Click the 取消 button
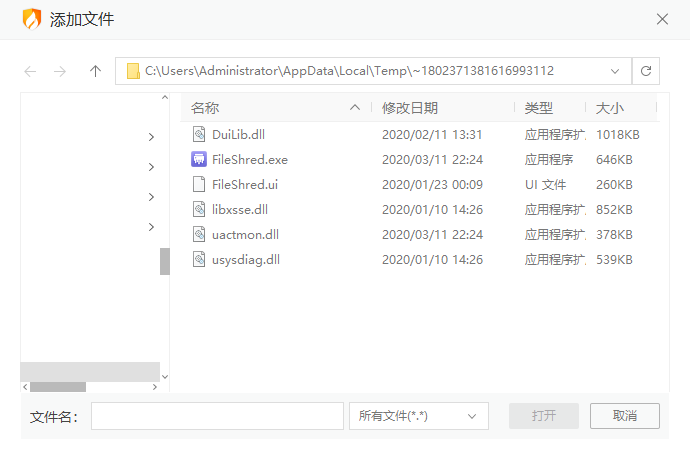Screen dimensions: 690x460 point(625,416)
